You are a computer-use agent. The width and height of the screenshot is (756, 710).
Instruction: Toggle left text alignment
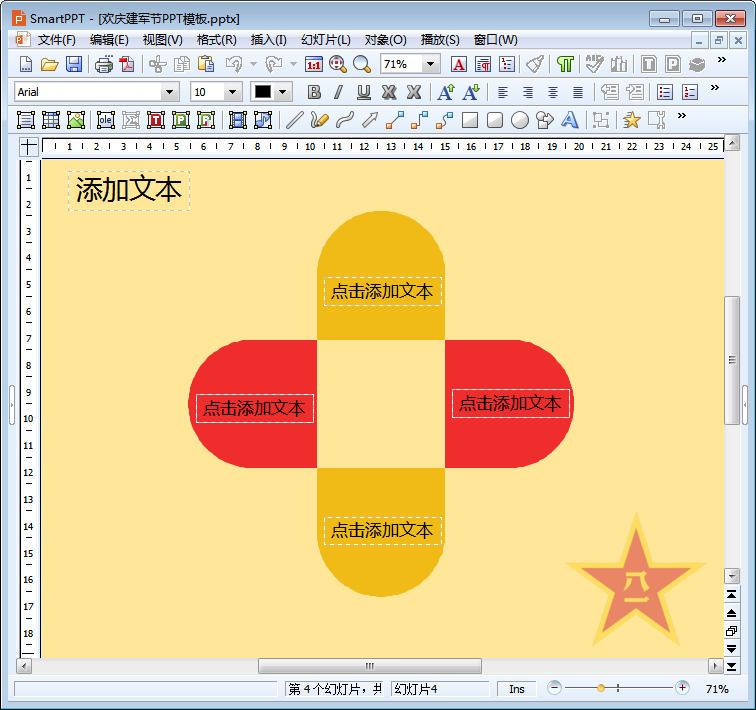click(x=502, y=92)
